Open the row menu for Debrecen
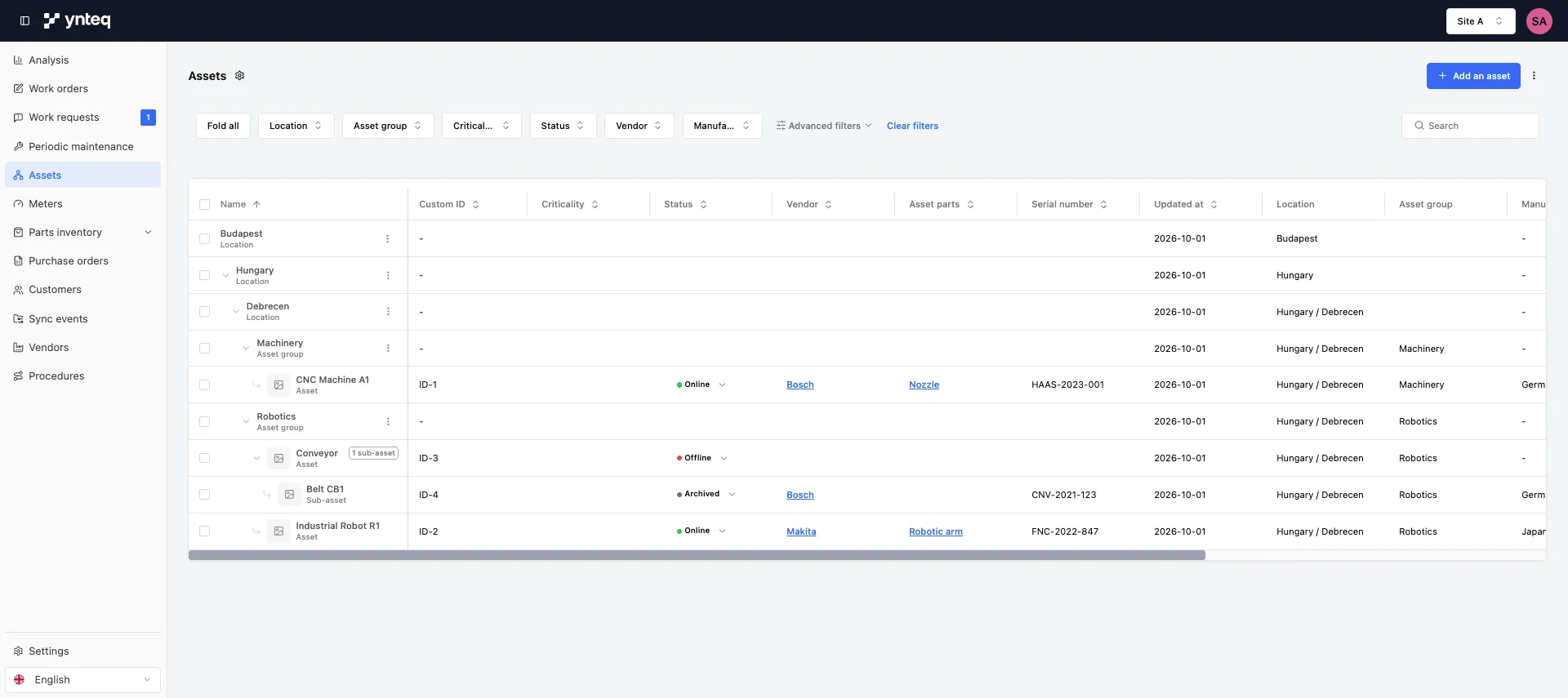The width and height of the screenshot is (1568, 698). click(x=388, y=312)
